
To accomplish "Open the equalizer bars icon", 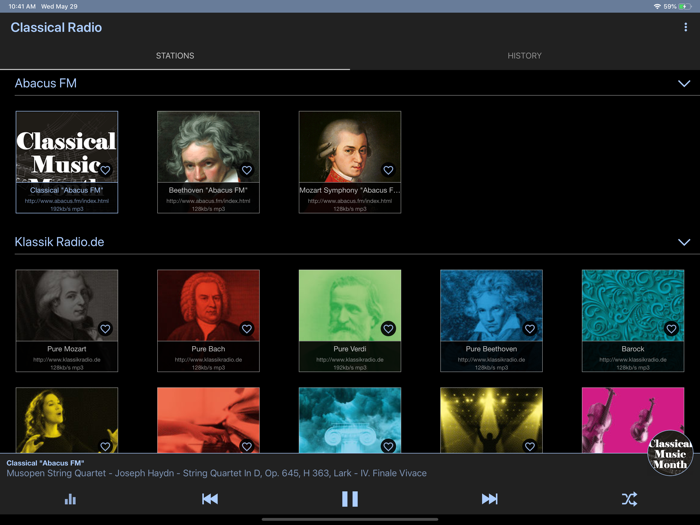I will [x=70, y=499].
